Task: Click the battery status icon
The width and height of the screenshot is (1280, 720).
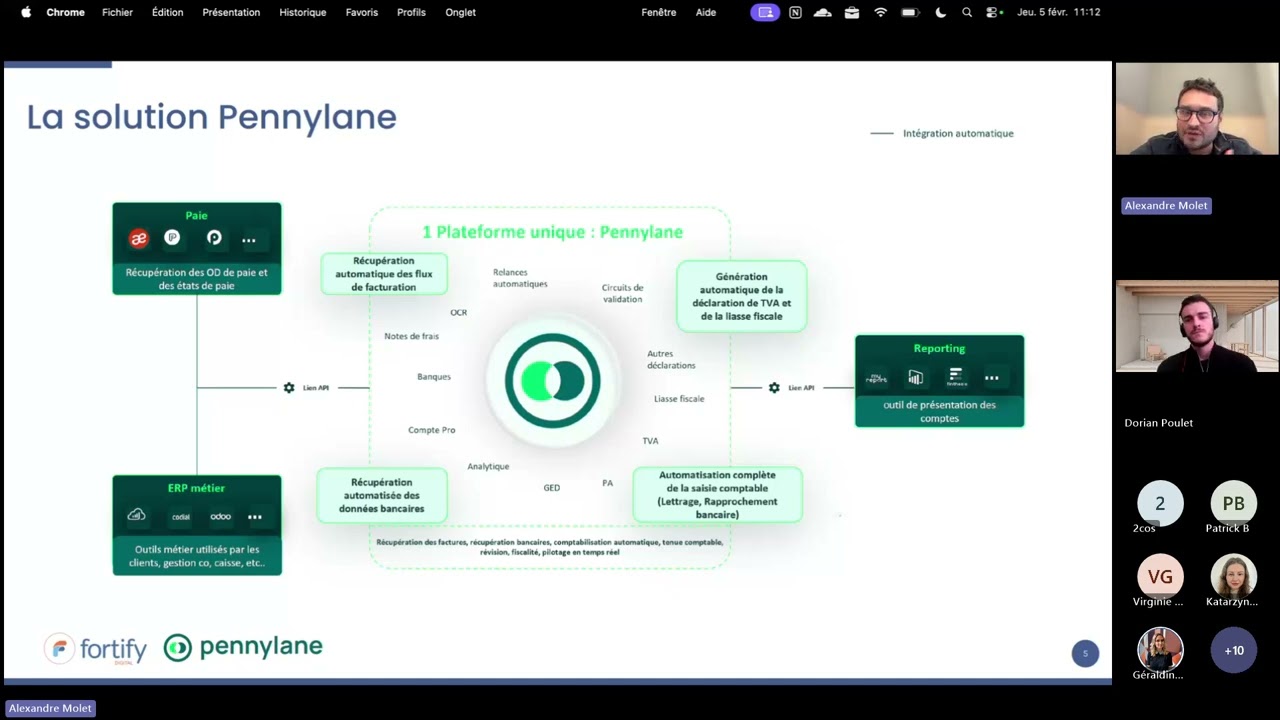Action: coord(910,12)
